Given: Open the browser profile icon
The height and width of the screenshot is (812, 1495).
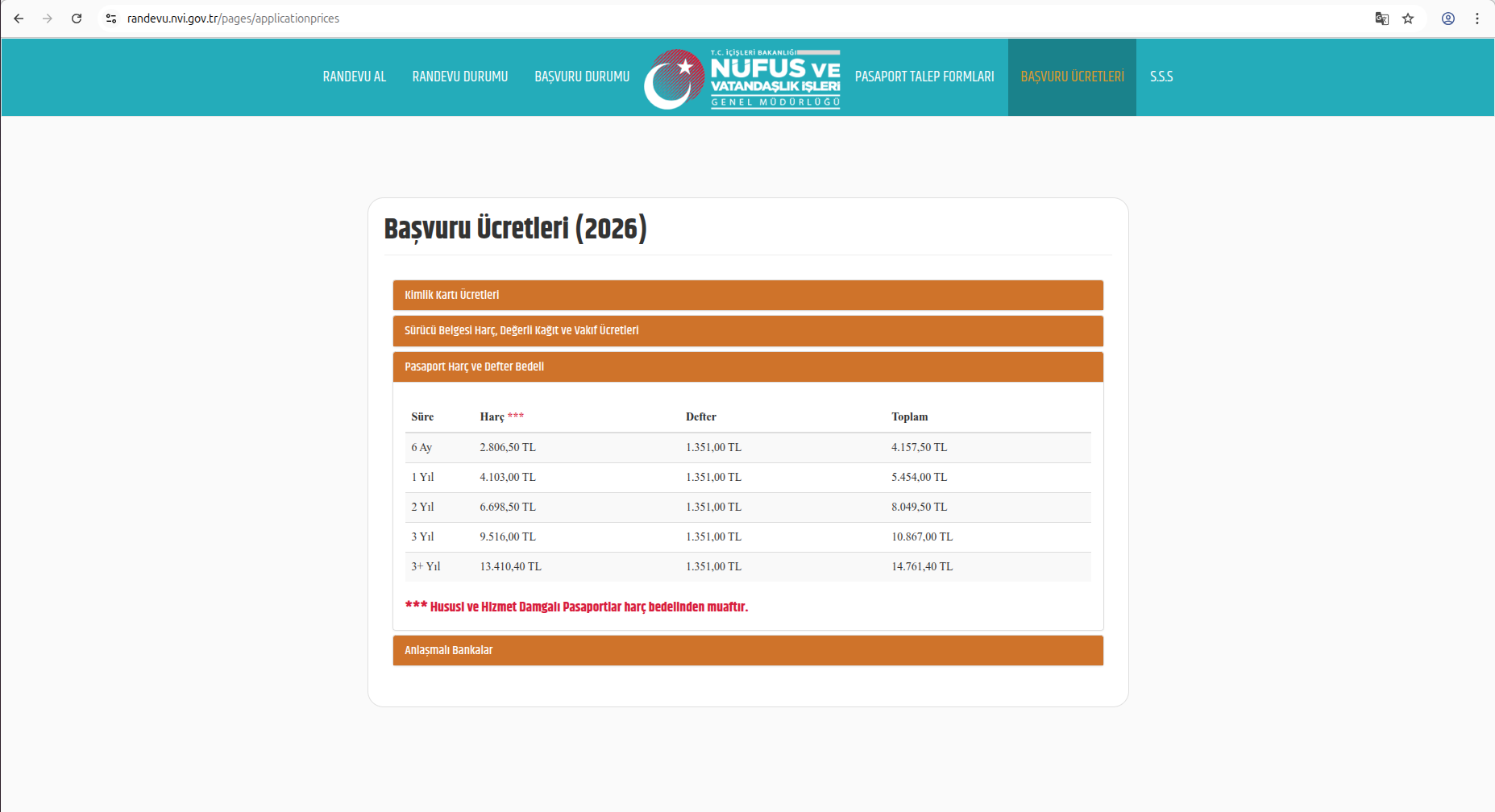Looking at the screenshot, I should pos(1448,19).
